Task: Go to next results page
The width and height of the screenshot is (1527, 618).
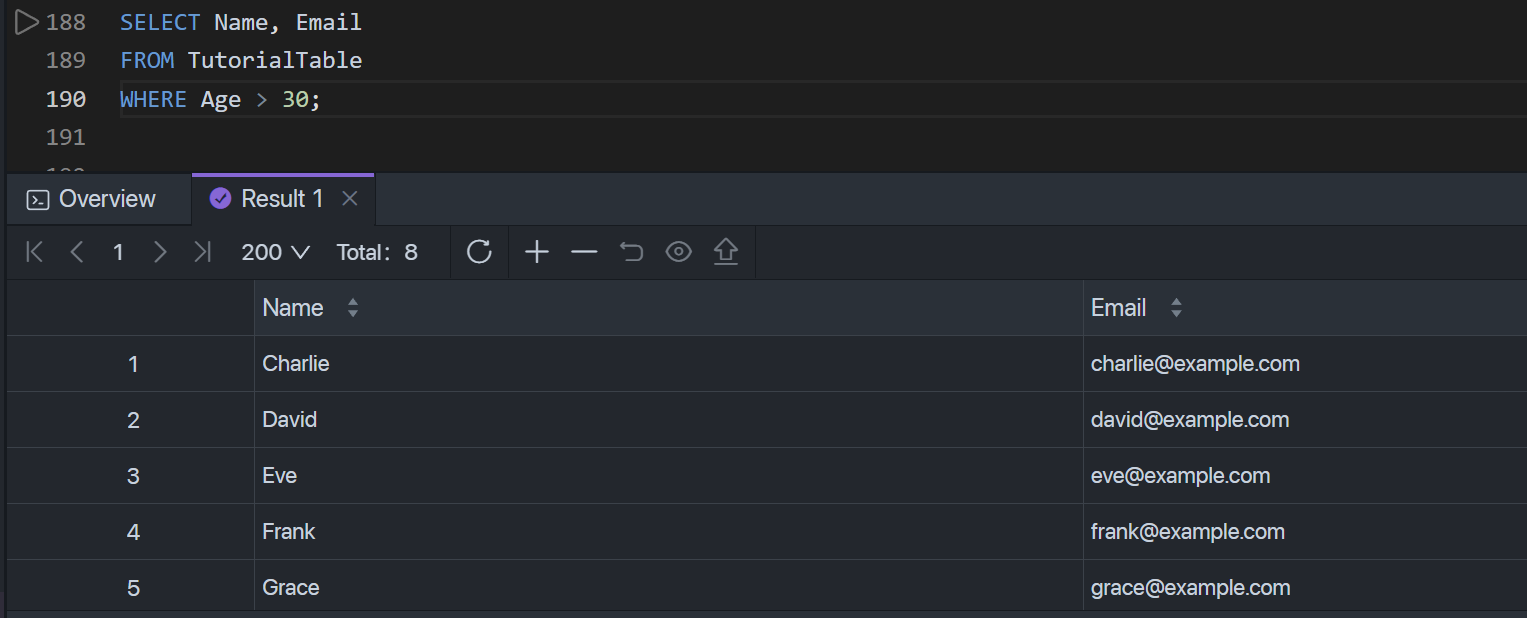Action: (x=160, y=252)
